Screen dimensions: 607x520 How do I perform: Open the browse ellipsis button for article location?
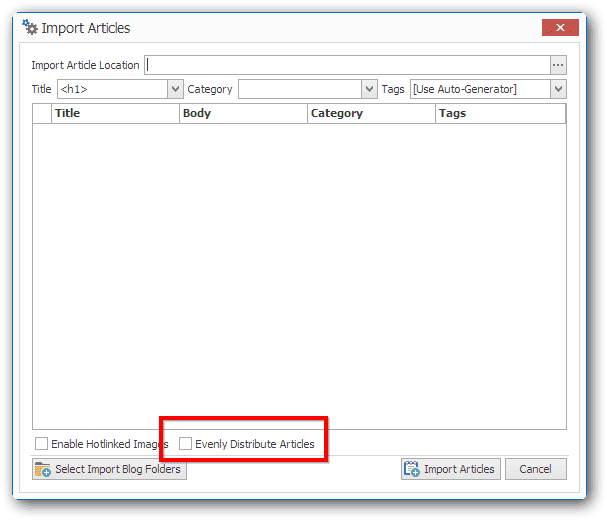pos(558,65)
